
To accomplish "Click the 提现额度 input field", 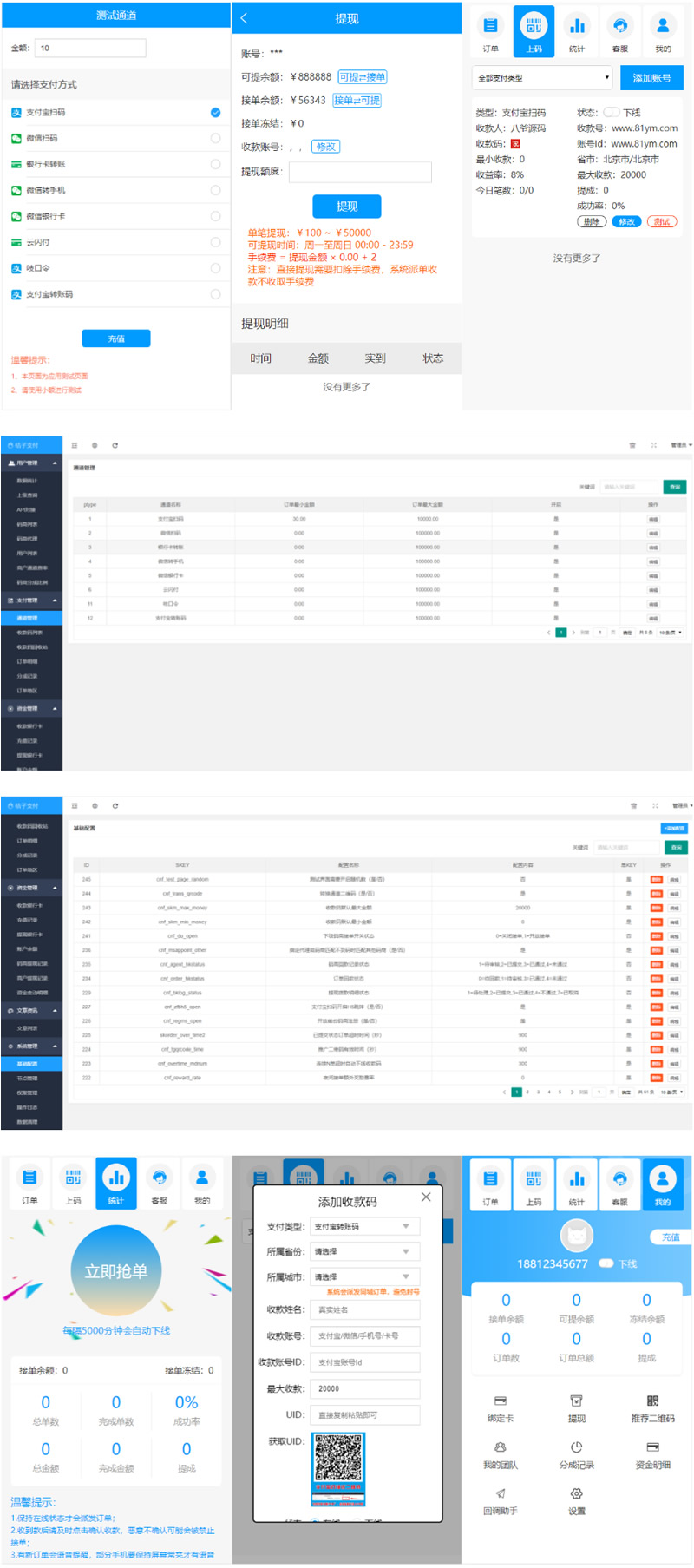I will point(360,172).
